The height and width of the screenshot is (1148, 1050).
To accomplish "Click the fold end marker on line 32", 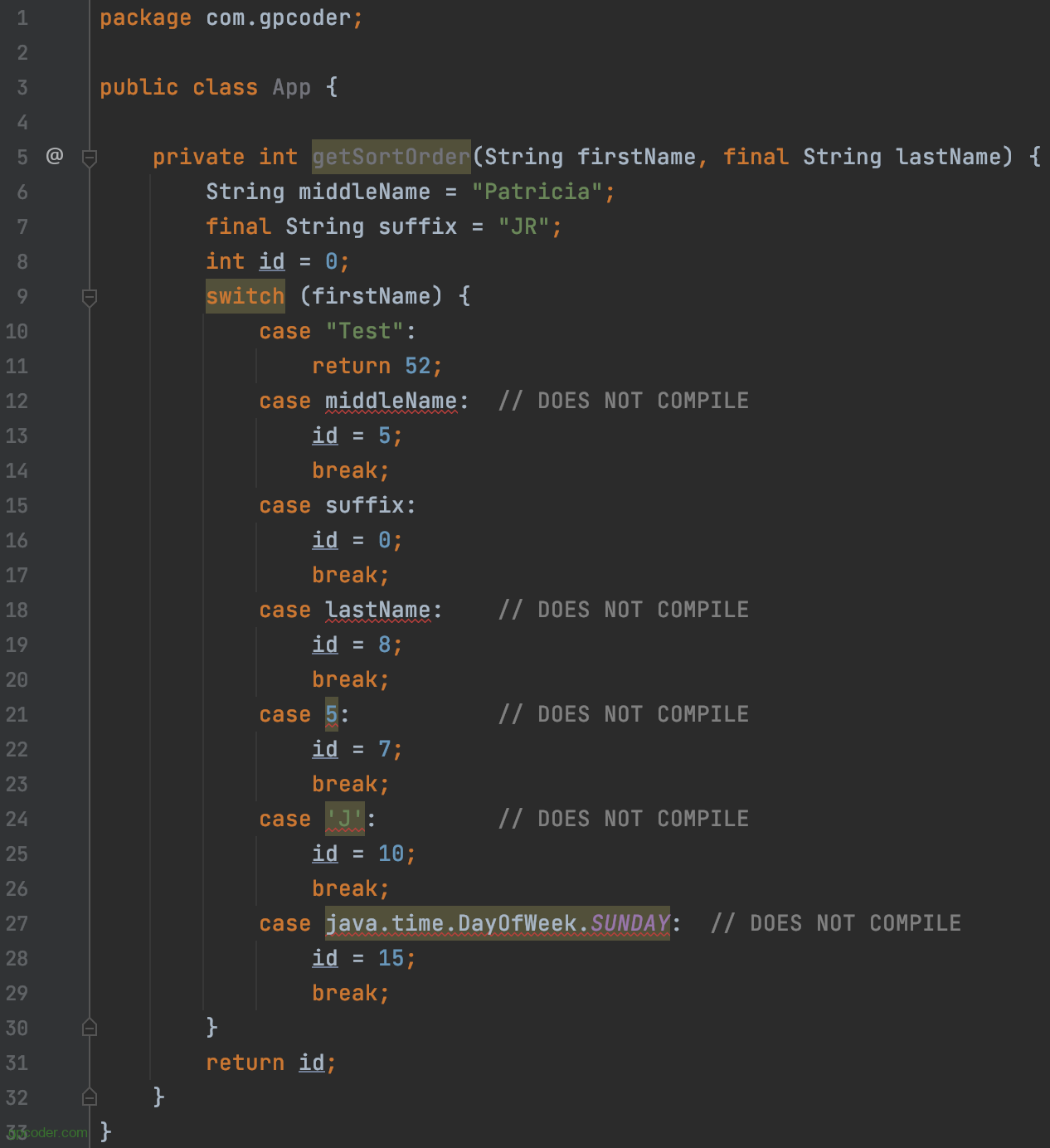I will click(90, 1097).
